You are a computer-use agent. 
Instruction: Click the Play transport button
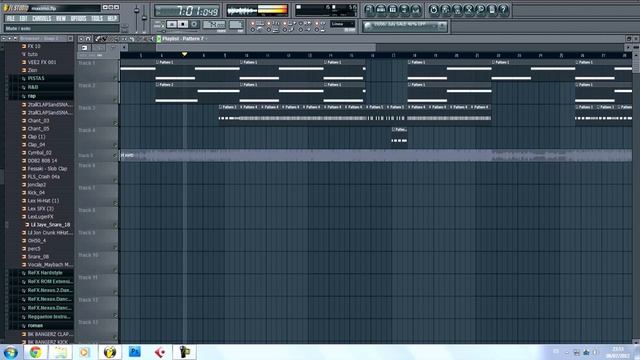(x=172, y=24)
